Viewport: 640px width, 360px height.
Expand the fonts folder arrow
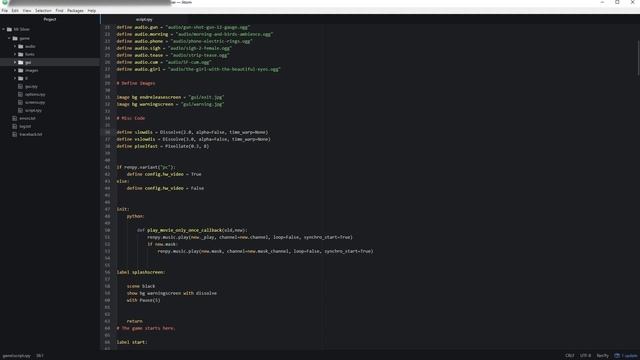(15, 54)
